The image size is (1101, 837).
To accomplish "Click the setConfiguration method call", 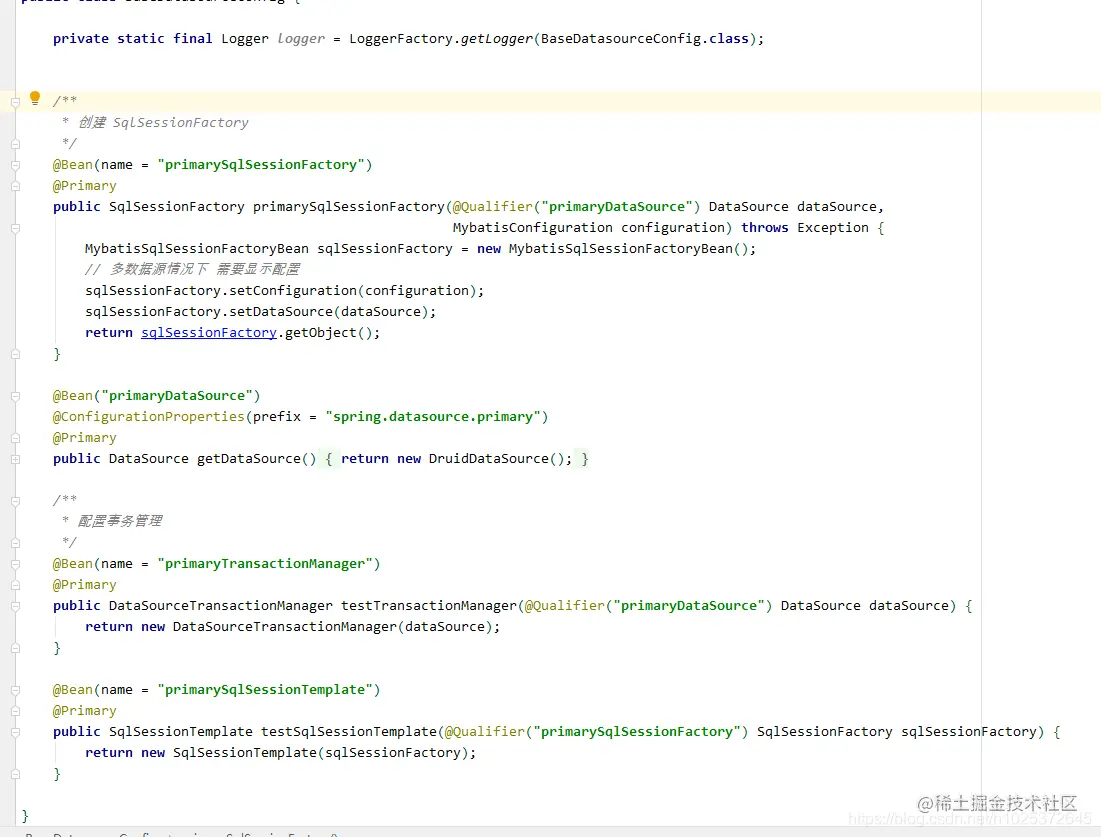I will 293,291.
